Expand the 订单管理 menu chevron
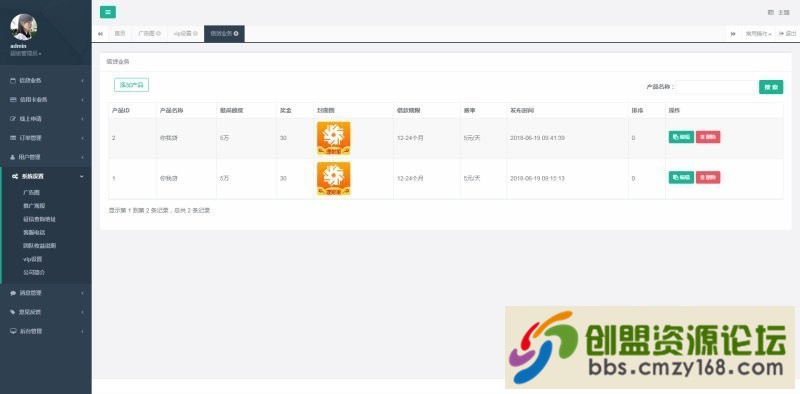 coord(82,138)
